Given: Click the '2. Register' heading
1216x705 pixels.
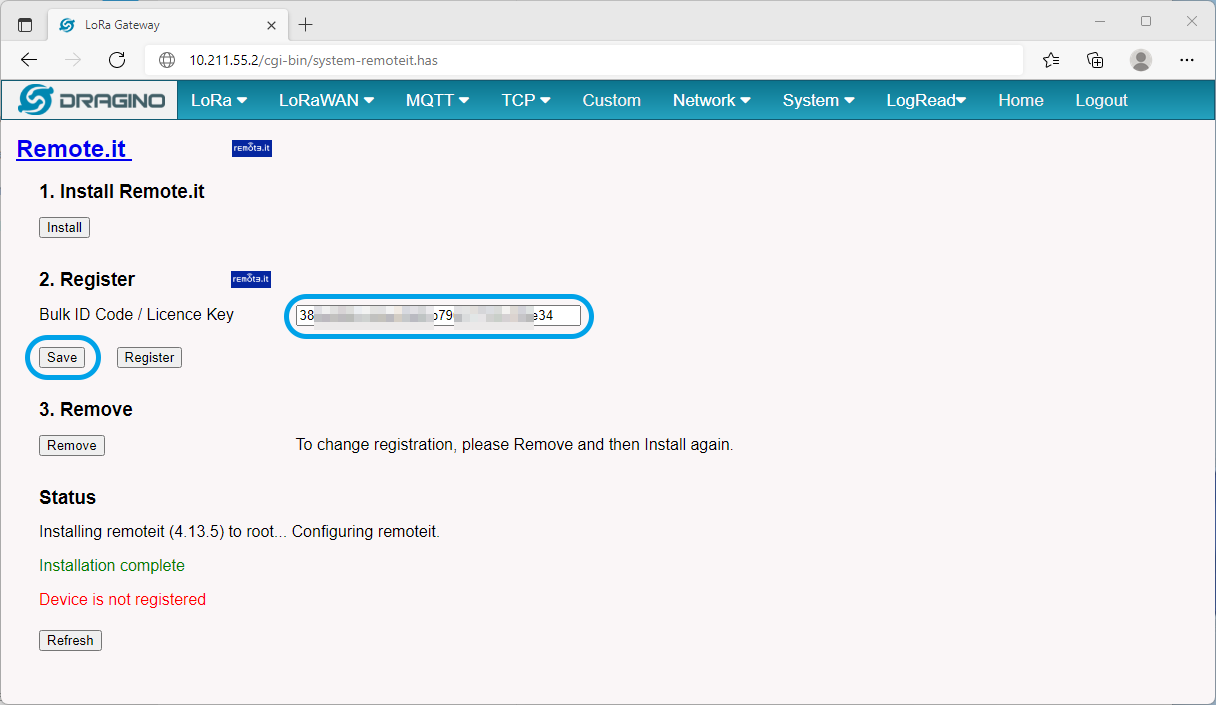Looking at the screenshot, I should coord(87,279).
